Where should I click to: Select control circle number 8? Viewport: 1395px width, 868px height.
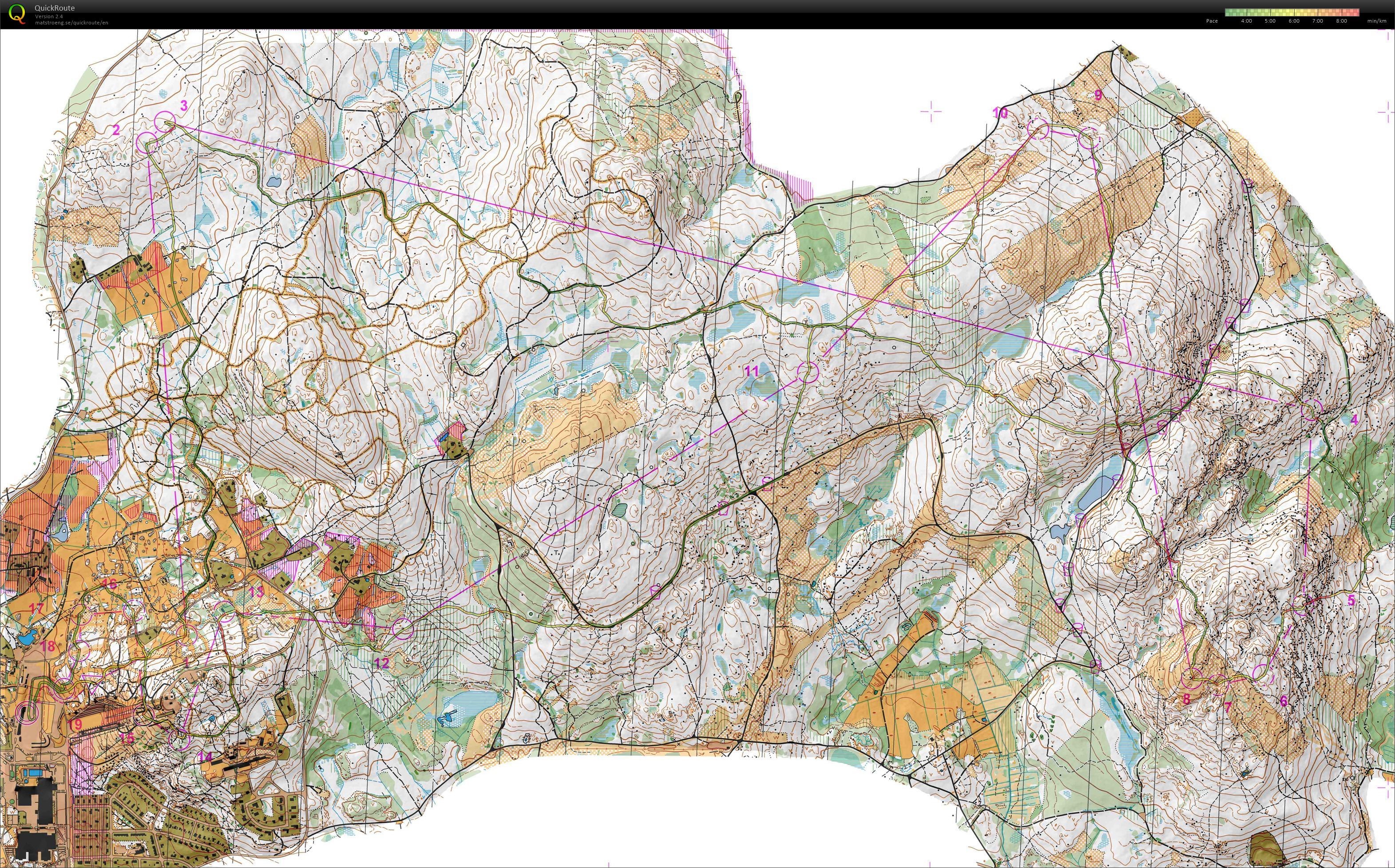[x=1193, y=678]
